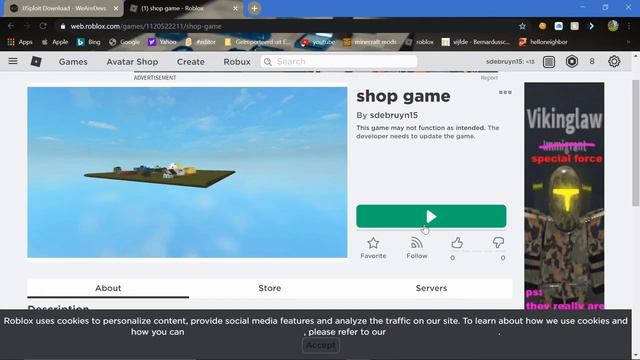
Task: Close the JJSploit Download tab
Action: click(116, 8)
